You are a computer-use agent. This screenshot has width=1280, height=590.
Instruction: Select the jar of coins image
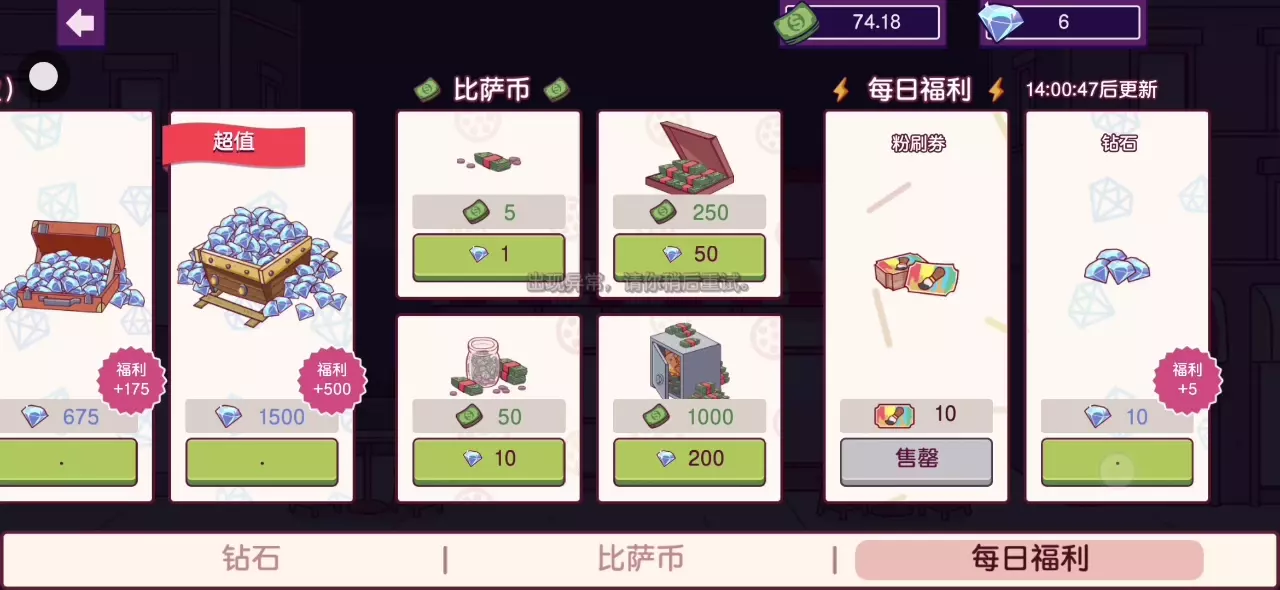(489, 364)
